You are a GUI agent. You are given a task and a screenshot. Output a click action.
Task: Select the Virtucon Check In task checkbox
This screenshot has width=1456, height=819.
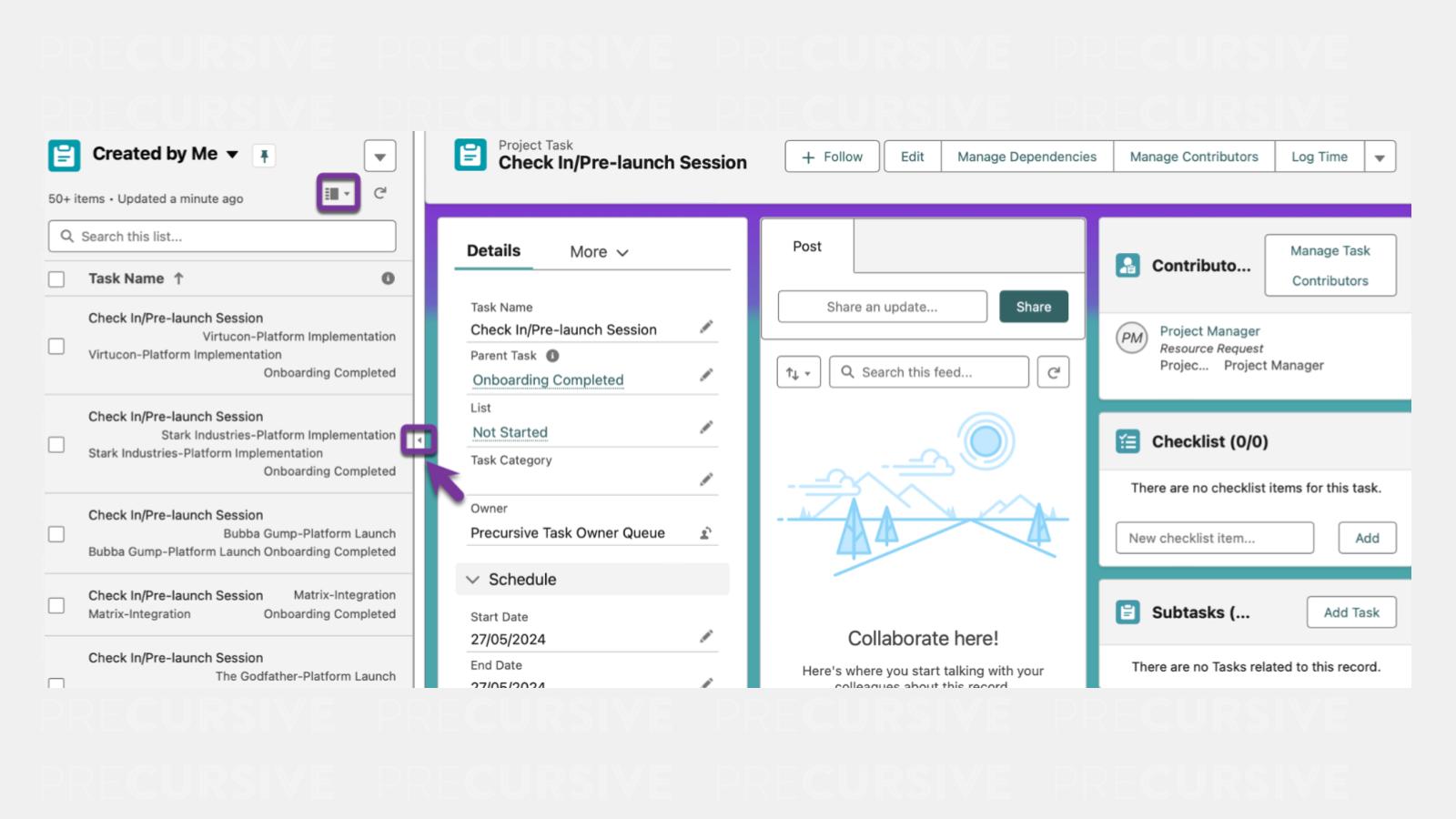click(56, 347)
